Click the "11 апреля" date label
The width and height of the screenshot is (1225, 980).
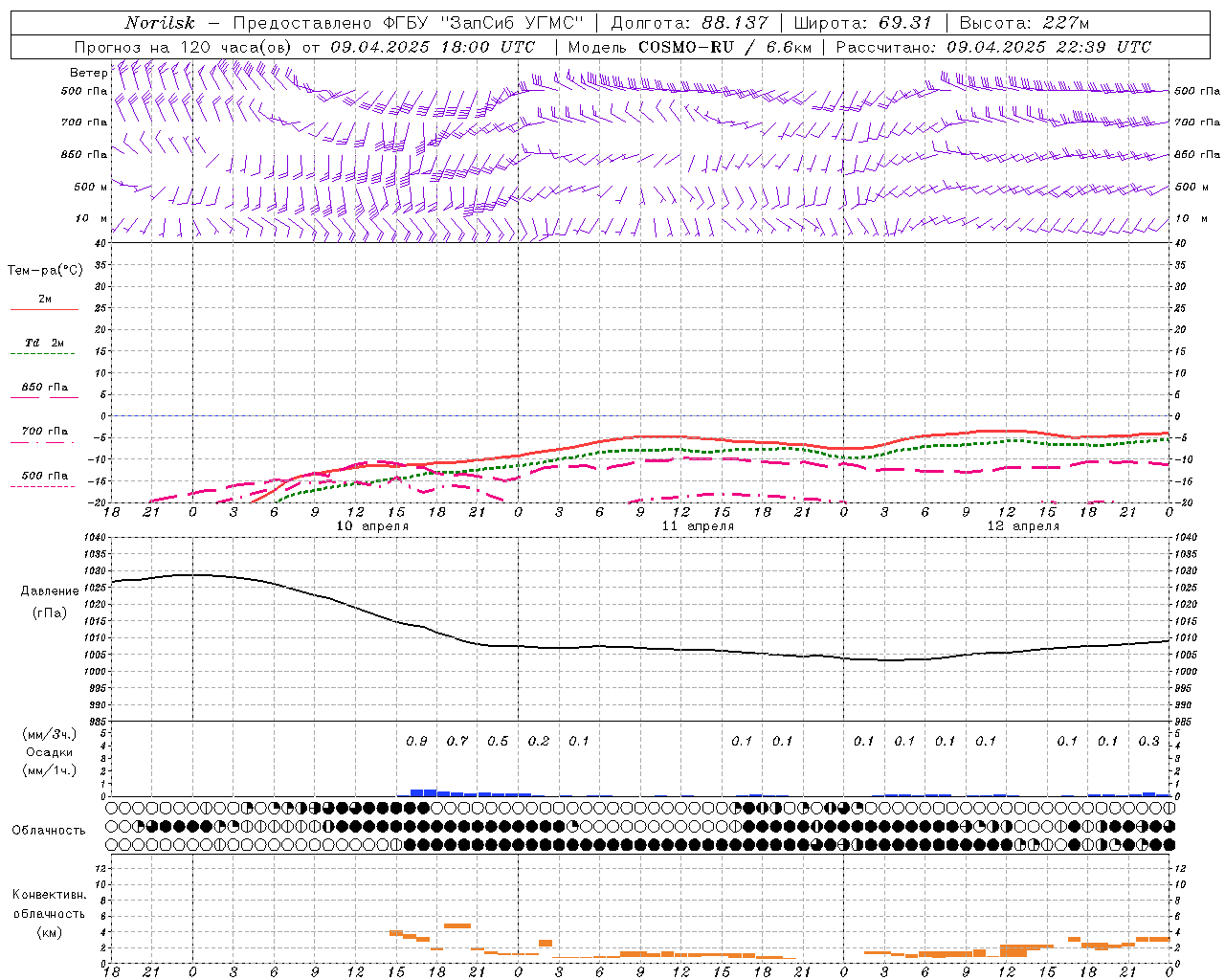click(698, 526)
